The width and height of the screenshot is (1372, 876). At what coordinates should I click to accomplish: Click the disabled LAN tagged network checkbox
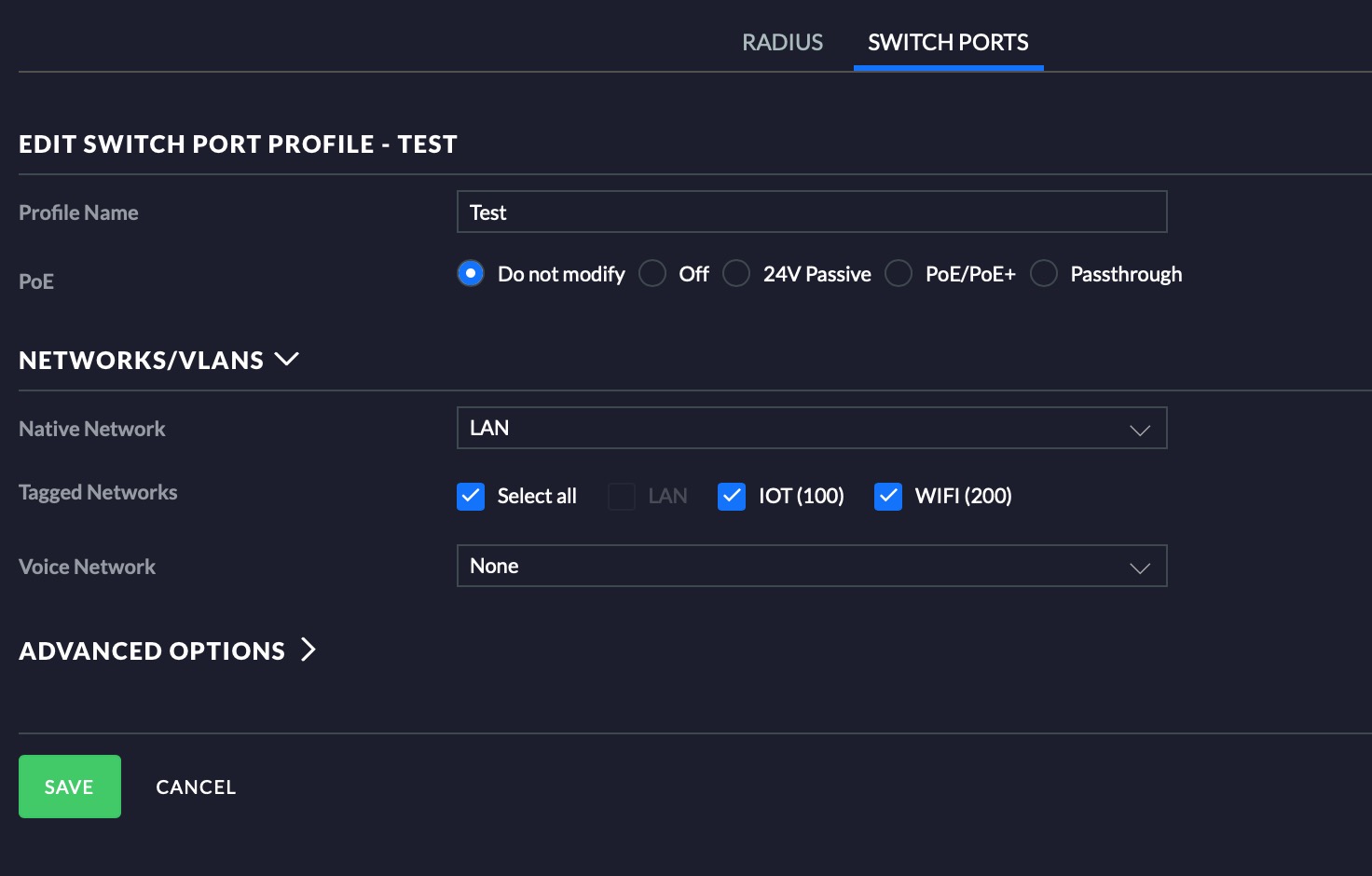[x=622, y=496]
